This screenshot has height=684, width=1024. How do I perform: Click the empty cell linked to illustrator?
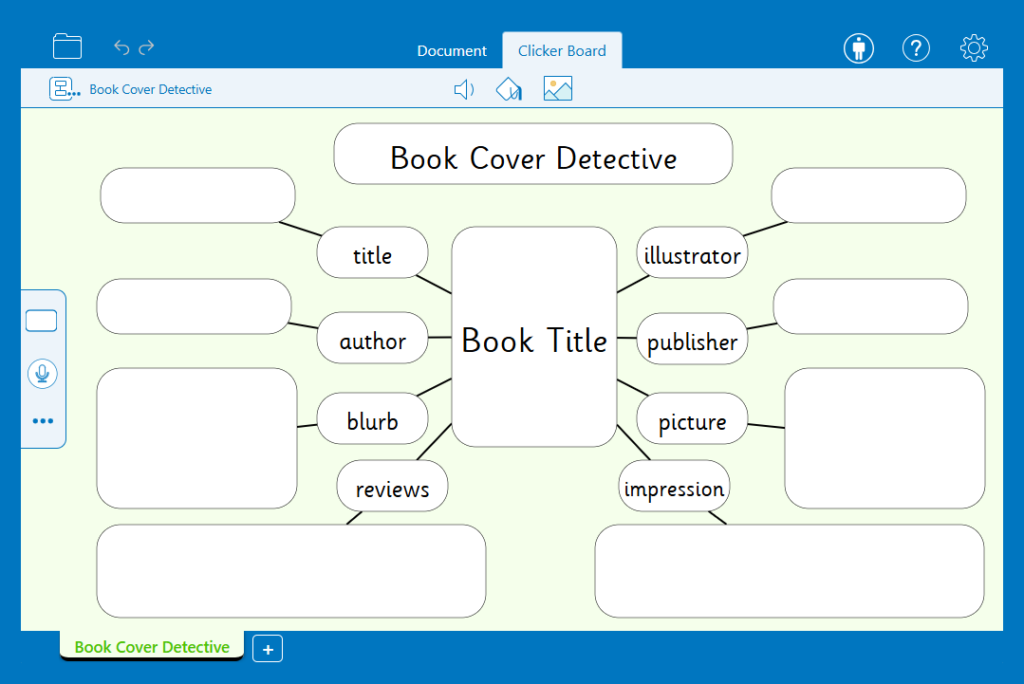click(869, 195)
